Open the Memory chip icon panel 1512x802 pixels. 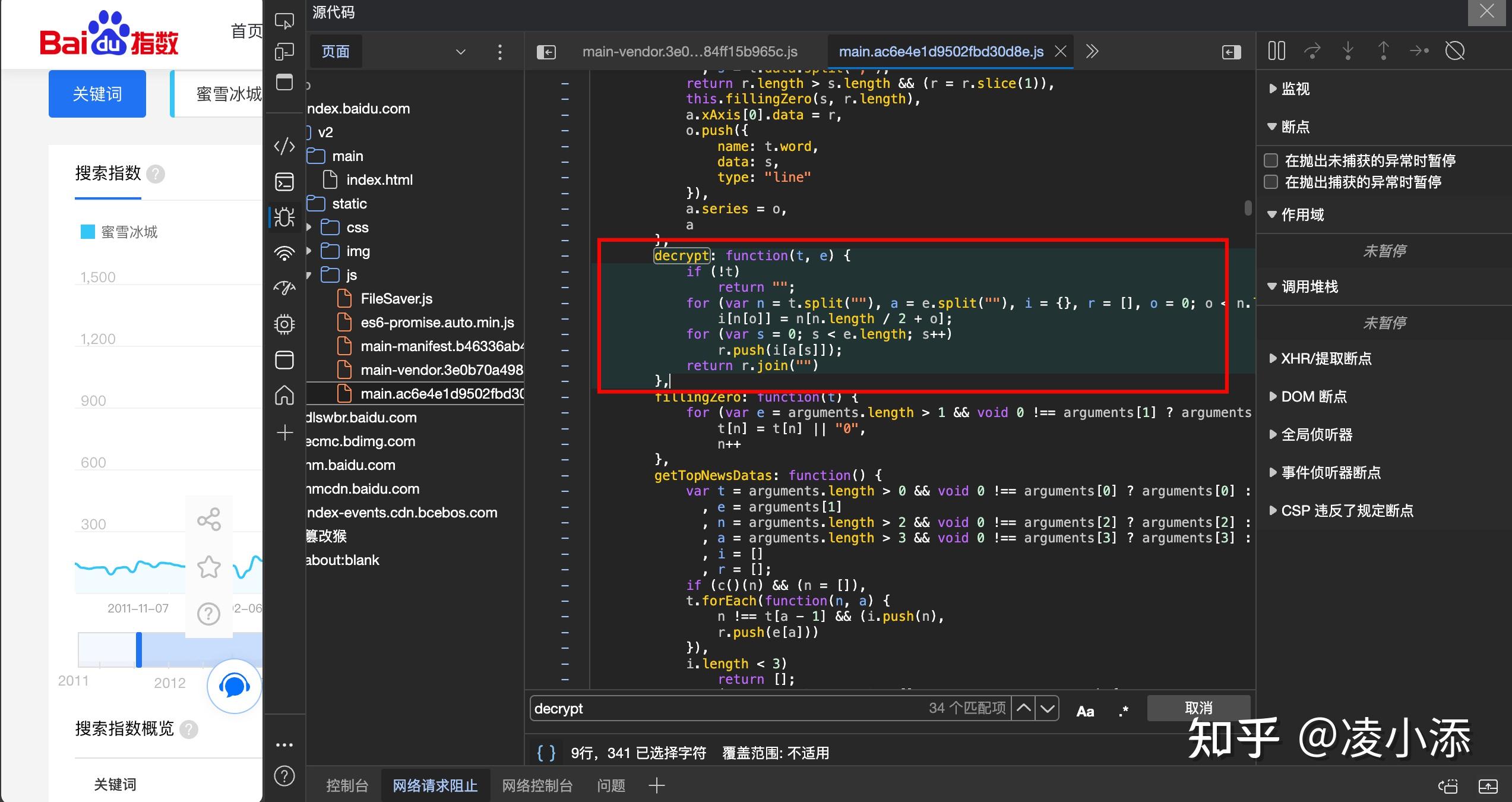pos(284,324)
